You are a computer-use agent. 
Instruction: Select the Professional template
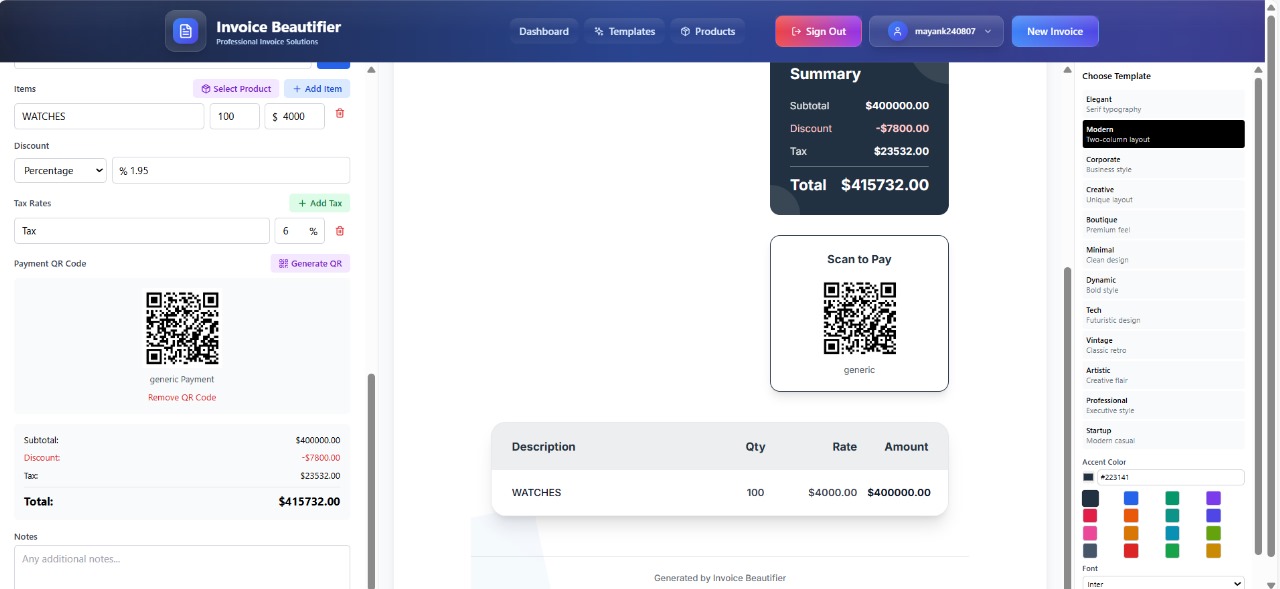(x=1163, y=405)
